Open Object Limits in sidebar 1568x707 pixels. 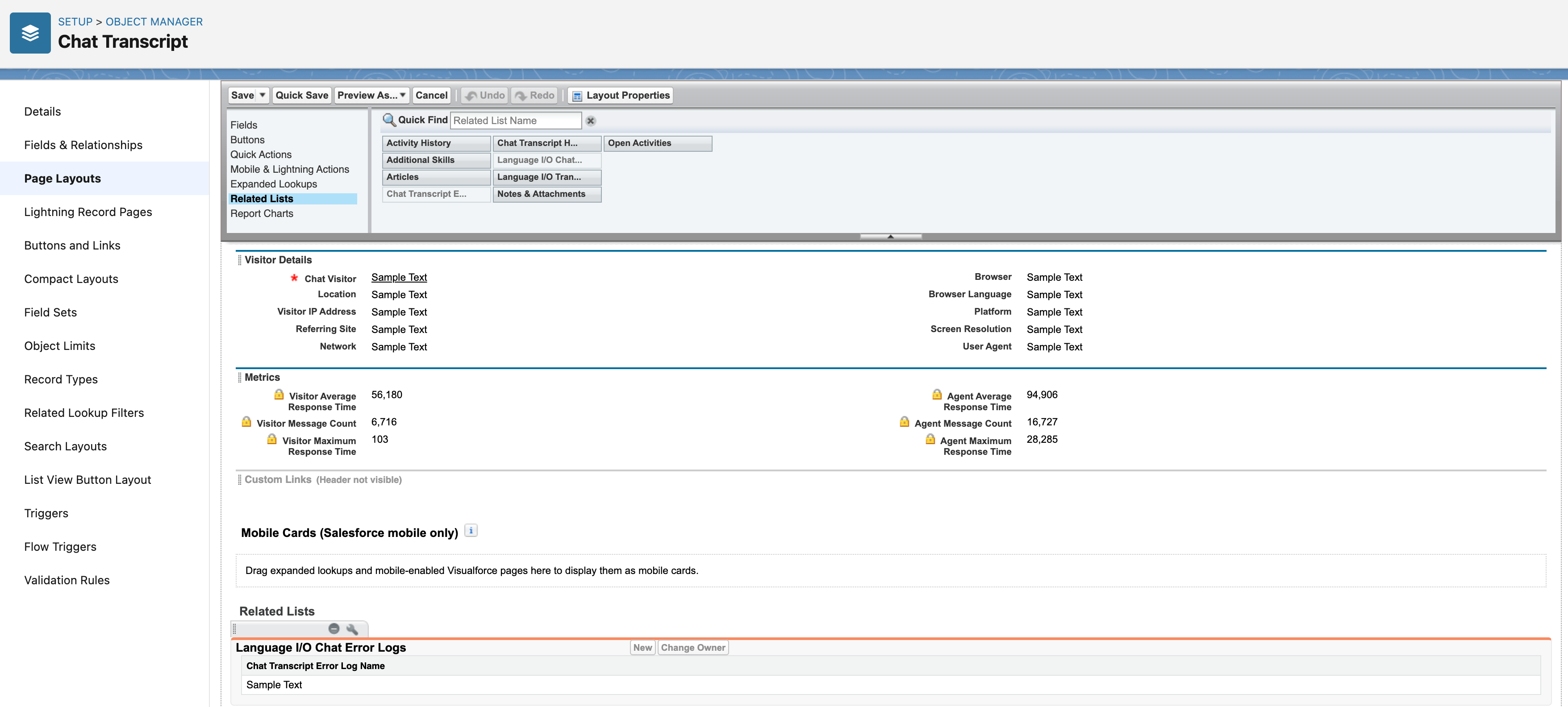pos(60,345)
